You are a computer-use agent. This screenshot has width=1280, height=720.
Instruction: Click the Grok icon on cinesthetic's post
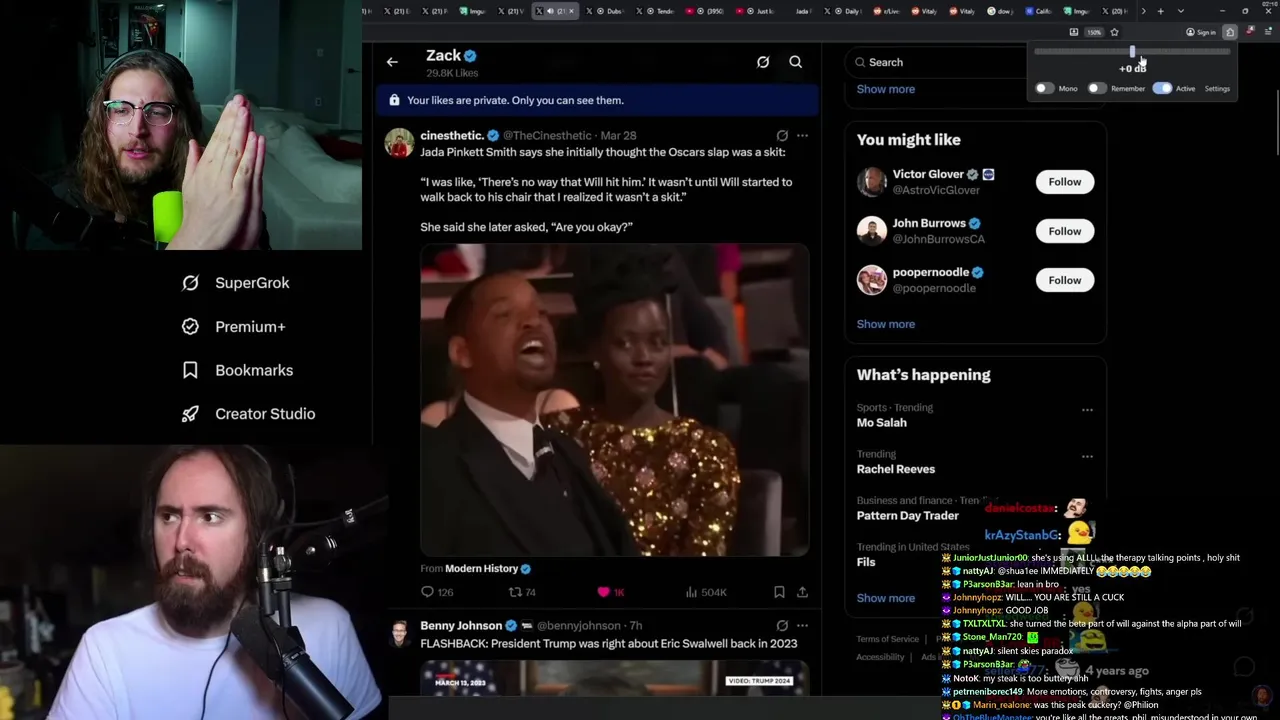pyautogui.click(x=782, y=135)
